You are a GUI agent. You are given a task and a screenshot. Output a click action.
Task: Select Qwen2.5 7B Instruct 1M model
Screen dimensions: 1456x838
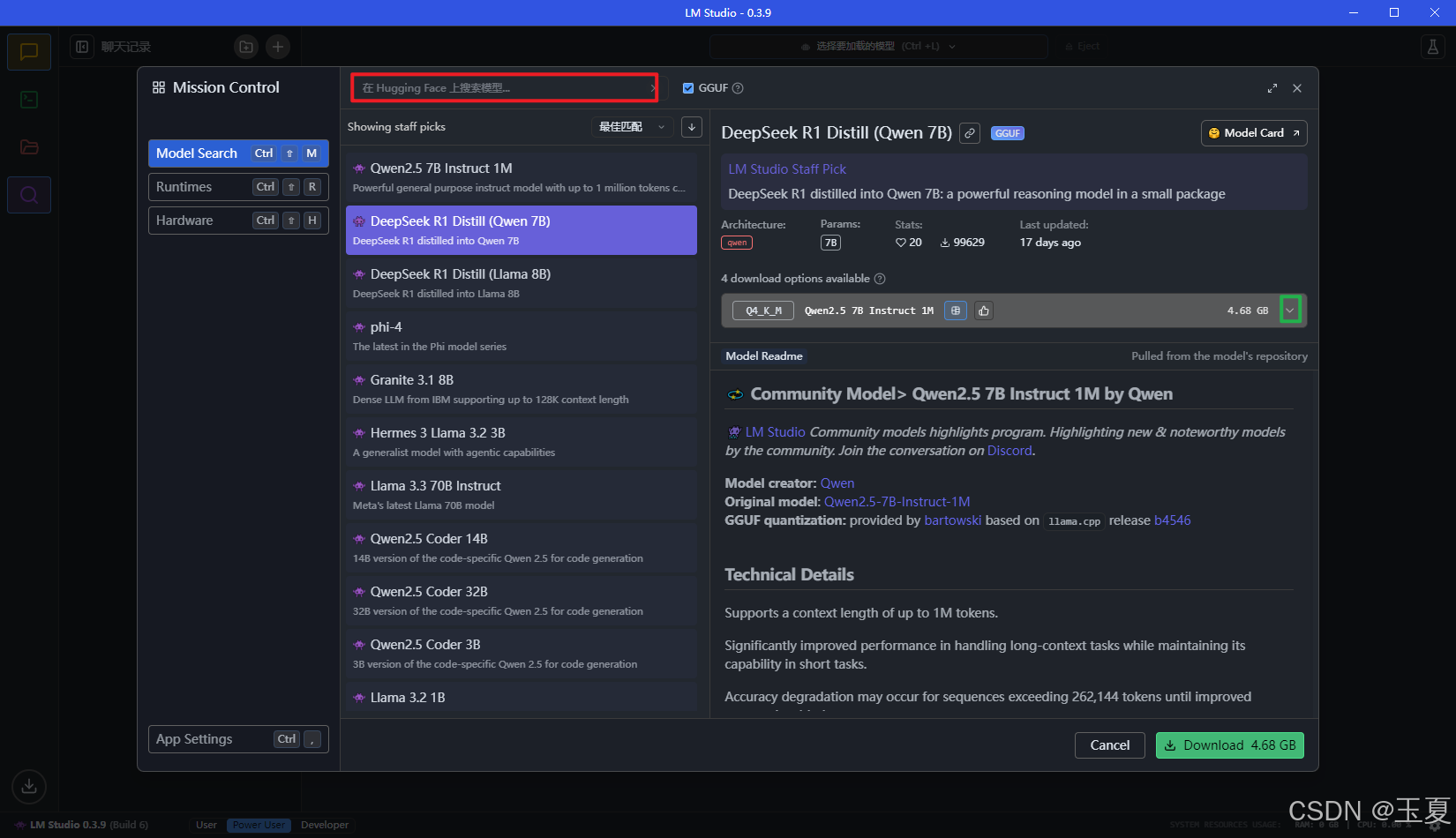point(522,177)
